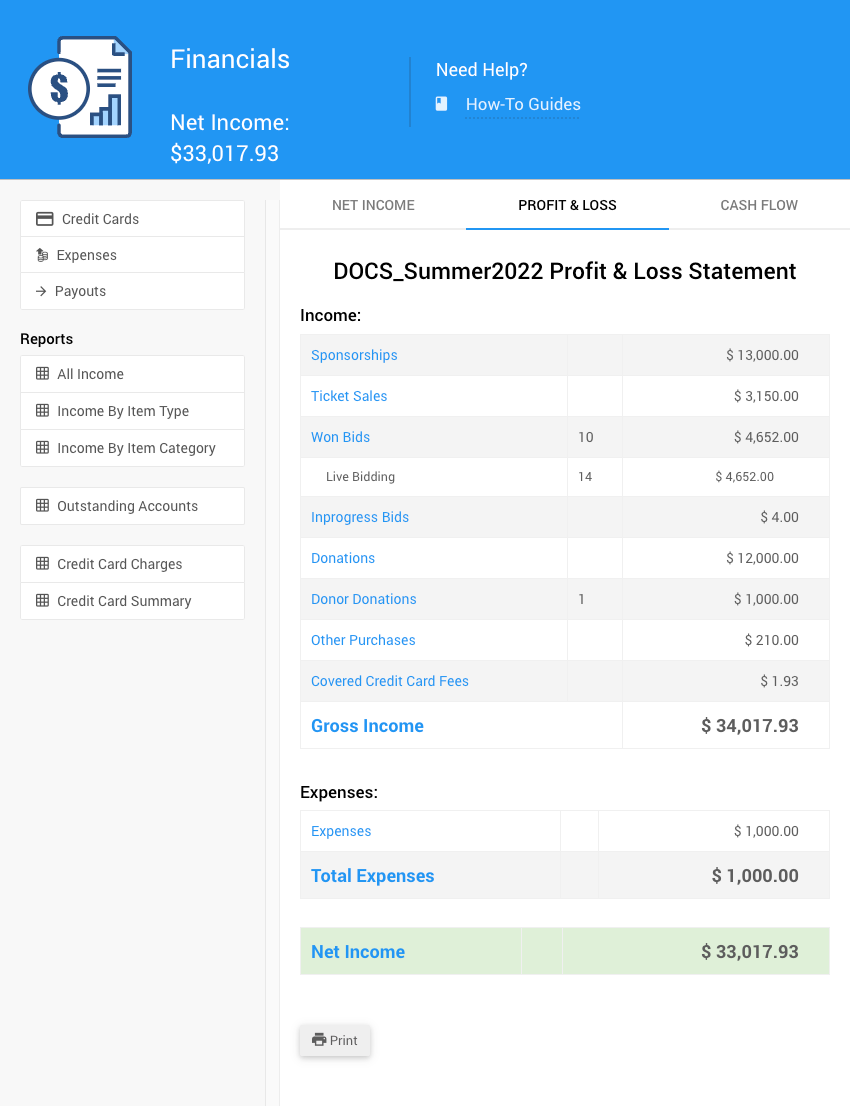Screen dimensions: 850x1106
Task: Click the Expenses coins icon
Action: click(42, 255)
